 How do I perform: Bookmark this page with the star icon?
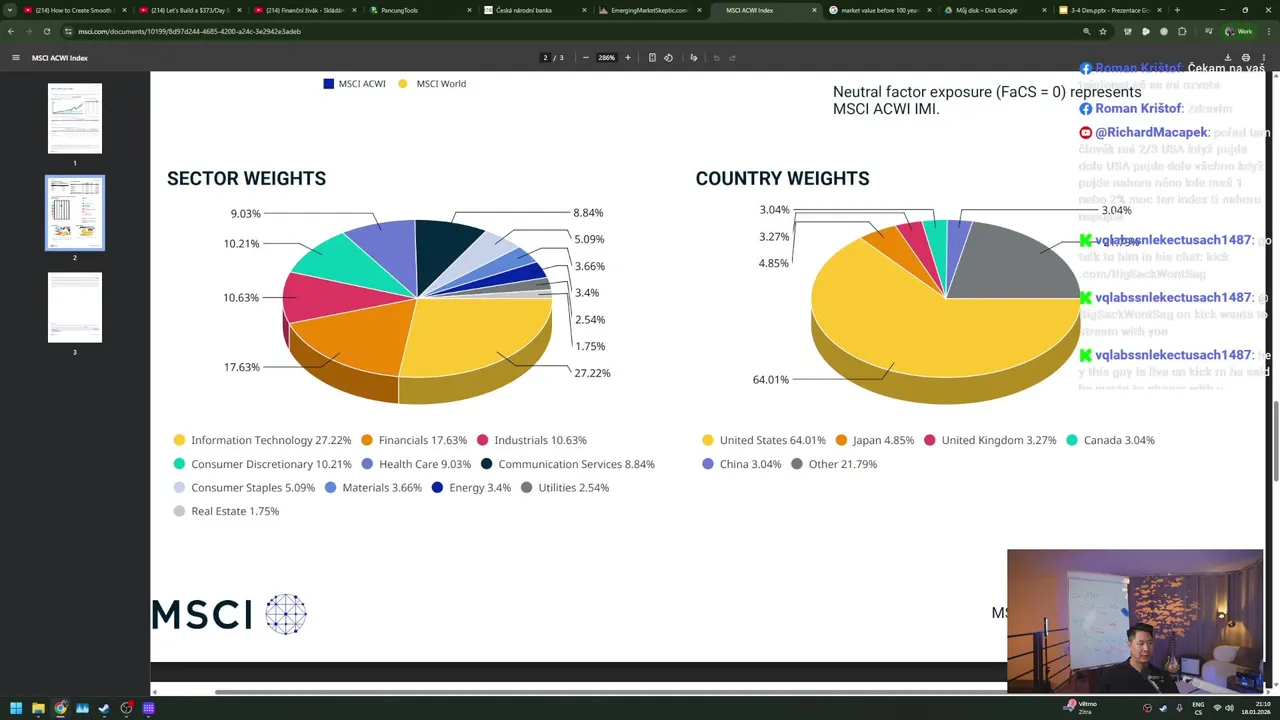[1103, 31]
